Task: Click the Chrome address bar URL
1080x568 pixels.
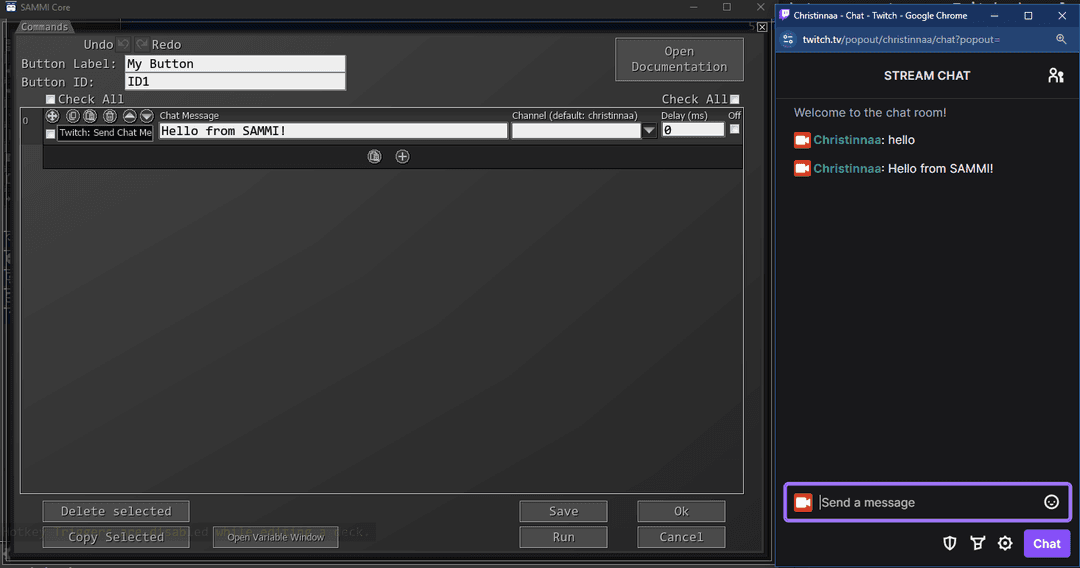Action: (902, 39)
